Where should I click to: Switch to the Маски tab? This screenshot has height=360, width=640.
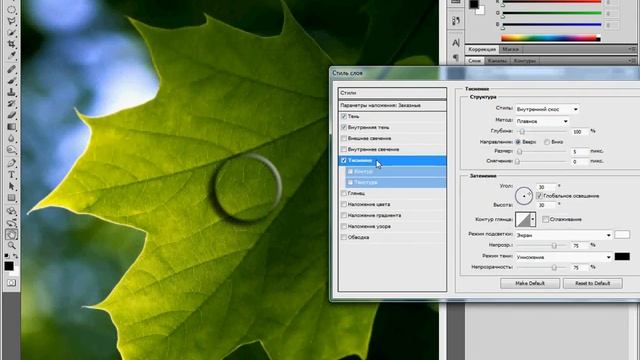pyautogui.click(x=510, y=49)
